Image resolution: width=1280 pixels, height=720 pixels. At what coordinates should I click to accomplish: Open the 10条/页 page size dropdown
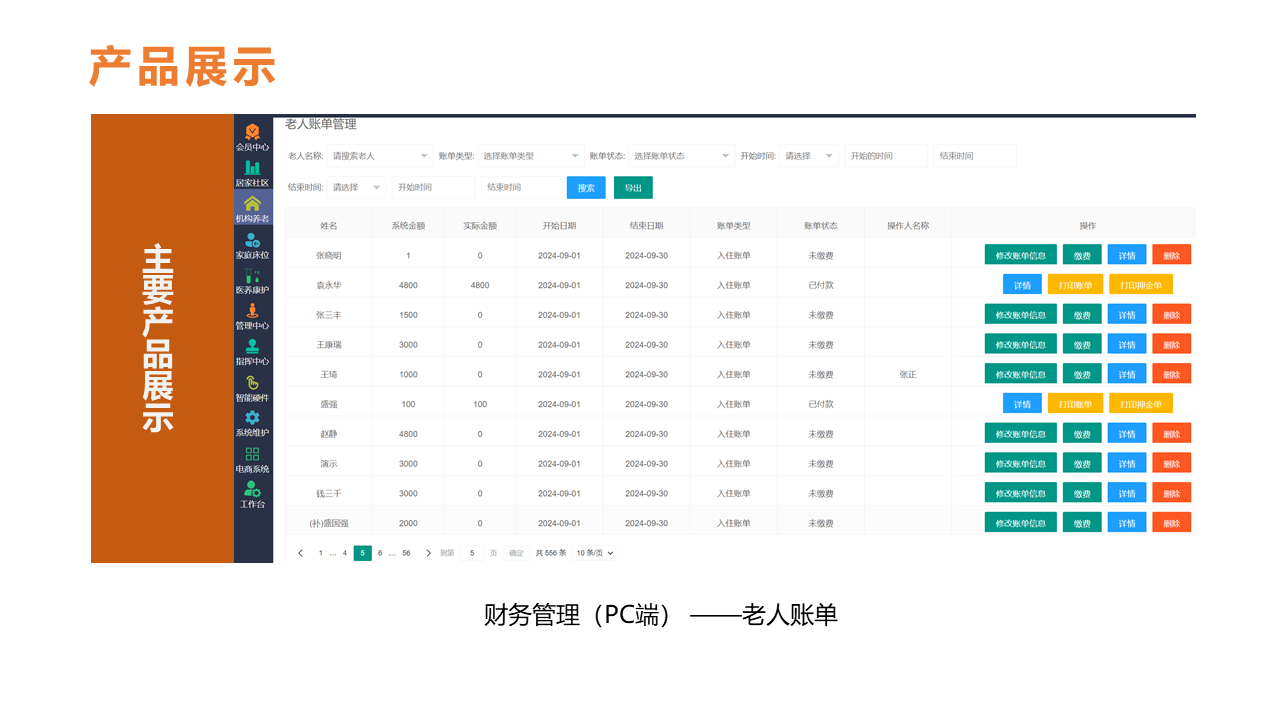(x=594, y=553)
